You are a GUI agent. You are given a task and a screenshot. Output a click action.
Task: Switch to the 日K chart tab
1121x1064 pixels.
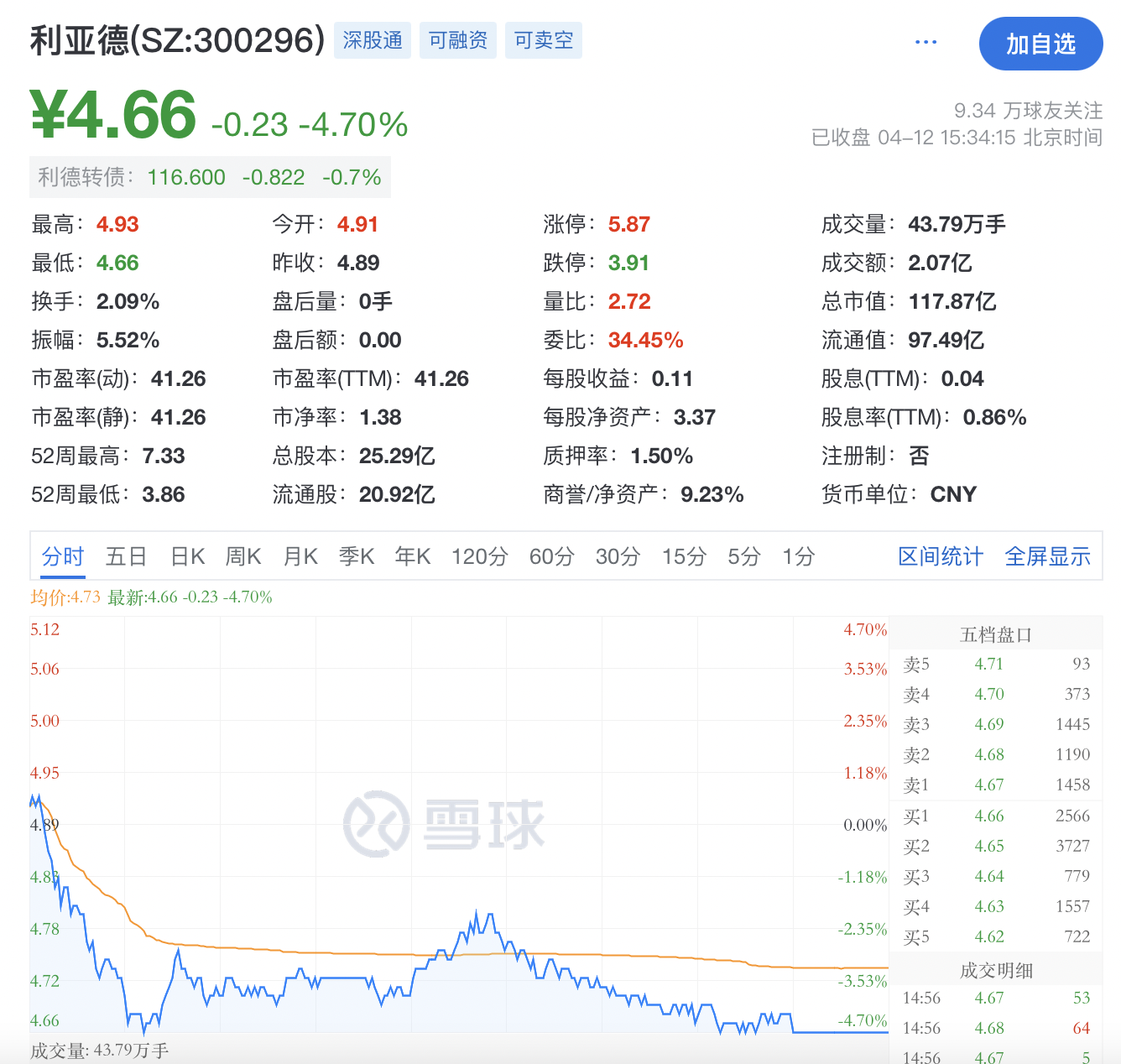(x=187, y=556)
